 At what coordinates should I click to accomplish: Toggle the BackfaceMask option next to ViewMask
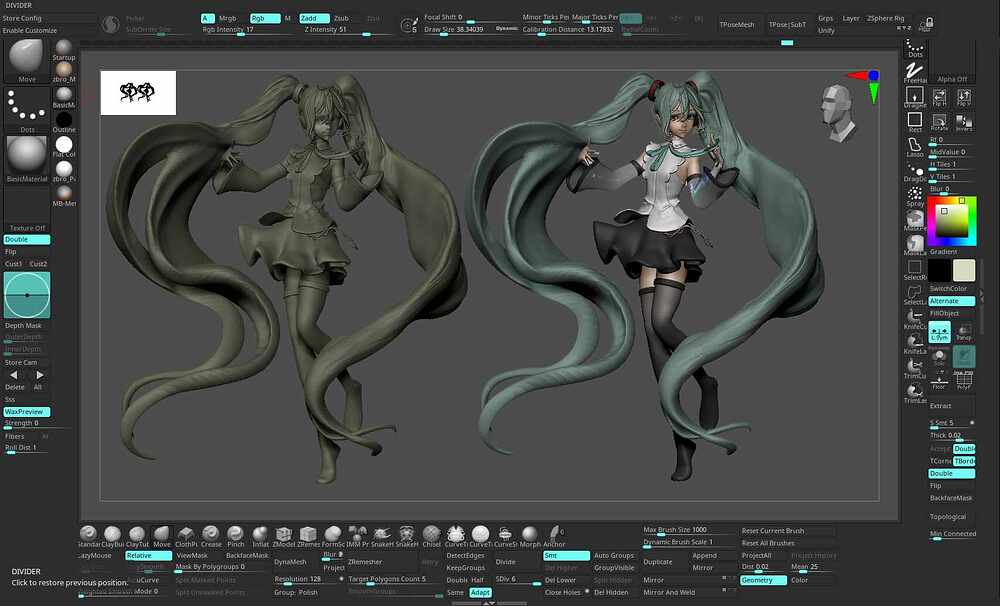click(x=247, y=556)
